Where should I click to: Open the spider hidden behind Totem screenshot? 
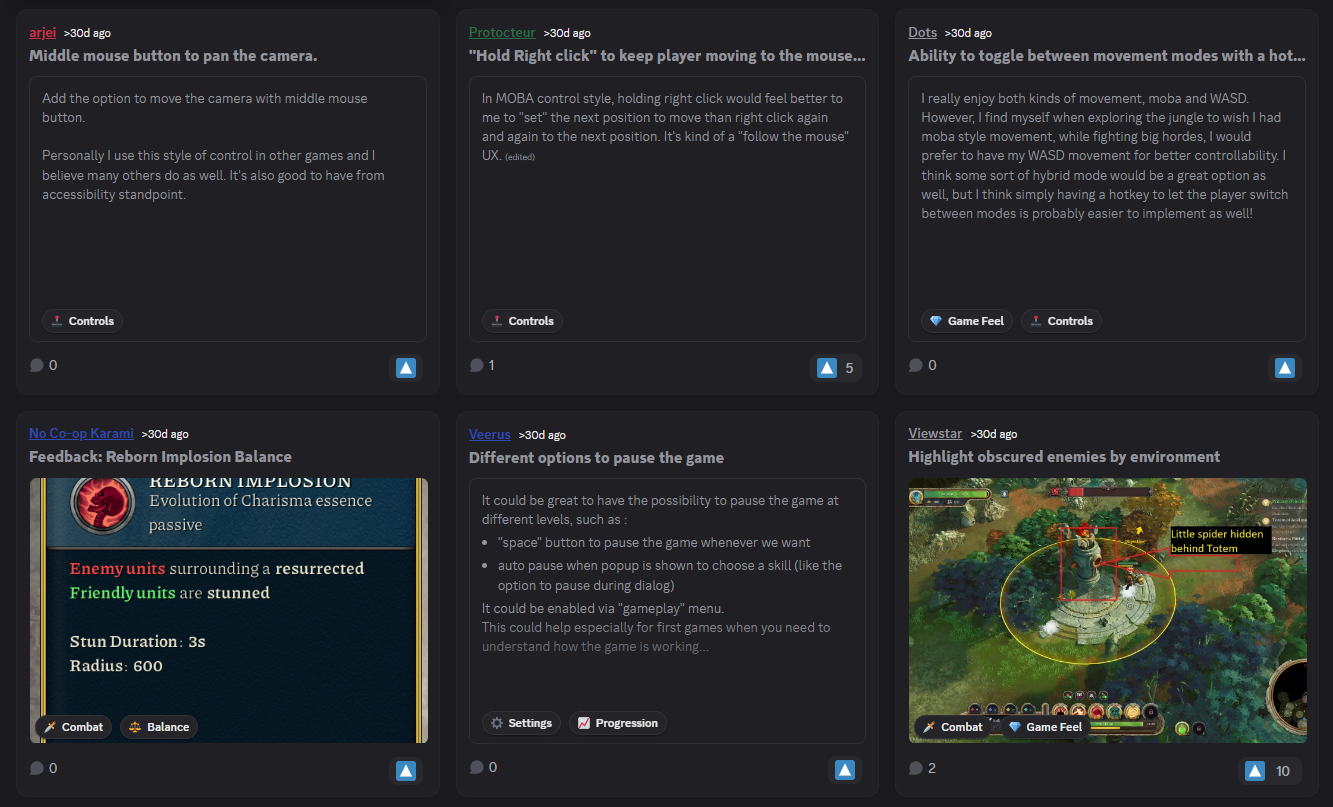point(1107,600)
